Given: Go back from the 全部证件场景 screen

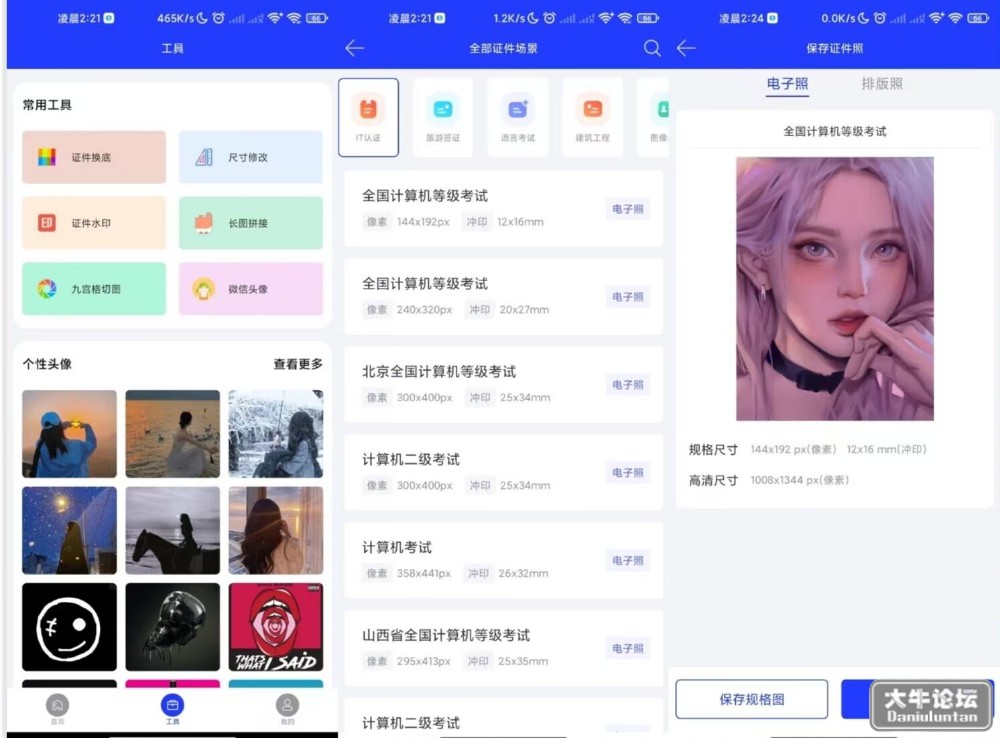Looking at the screenshot, I should click(x=355, y=48).
